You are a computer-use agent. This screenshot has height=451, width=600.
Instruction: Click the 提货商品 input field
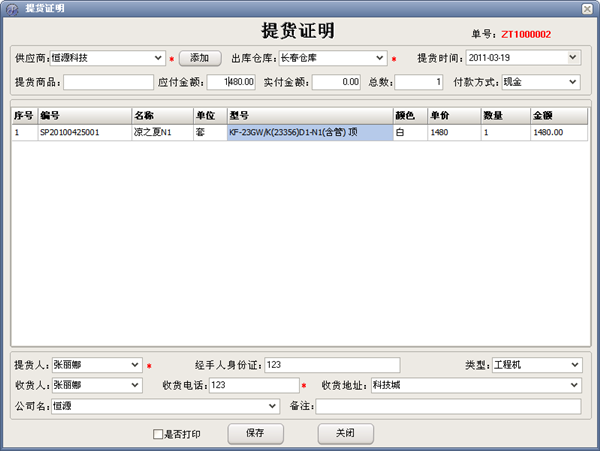(93, 81)
